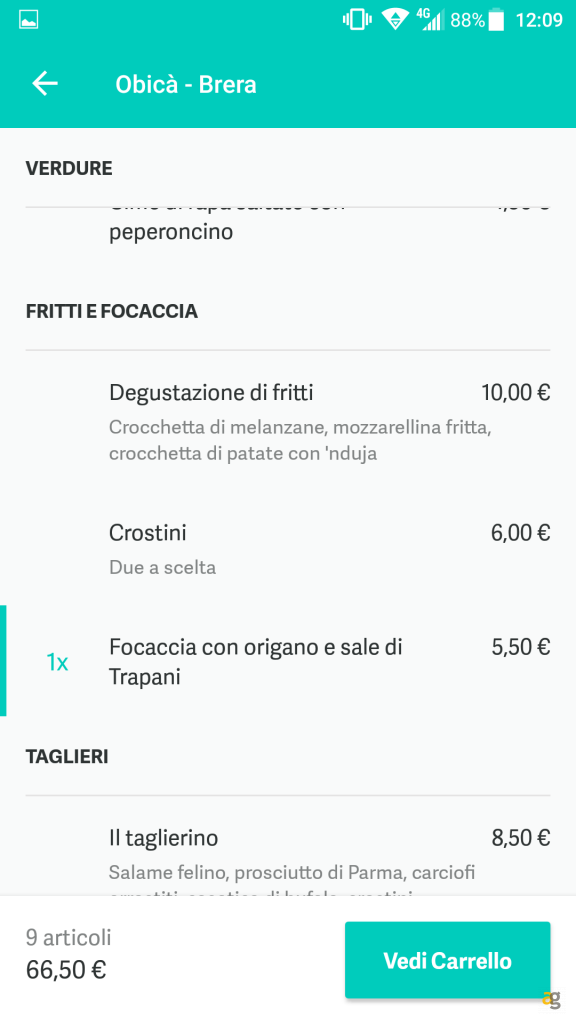Expand the TAGLIERI section
This screenshot has height=1024, width=576.
(x=67, y=757)
